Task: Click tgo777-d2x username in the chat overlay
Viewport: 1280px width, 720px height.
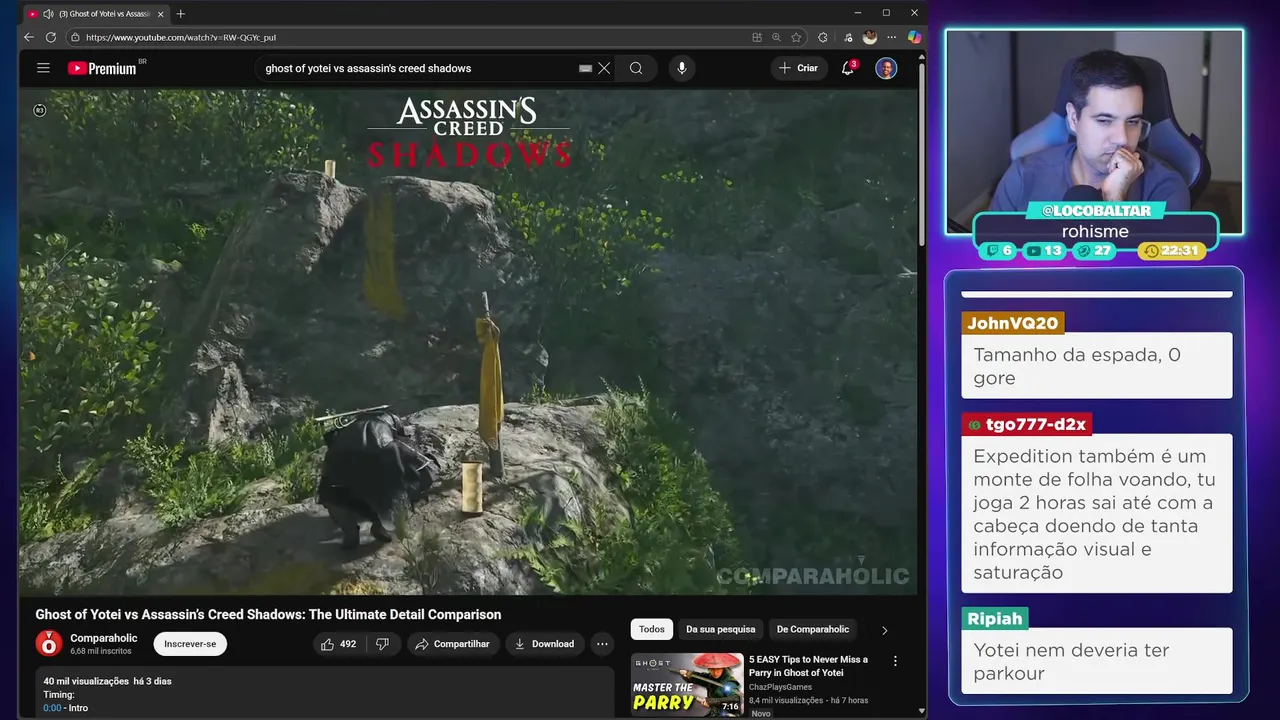Action: pos(1026,424)
